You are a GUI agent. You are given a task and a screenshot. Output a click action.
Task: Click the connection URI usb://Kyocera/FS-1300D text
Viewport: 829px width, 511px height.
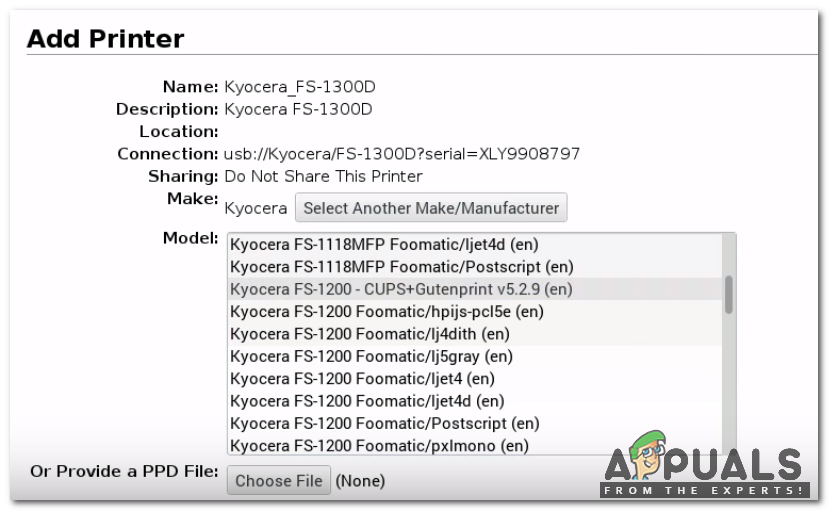click(402, 154)
